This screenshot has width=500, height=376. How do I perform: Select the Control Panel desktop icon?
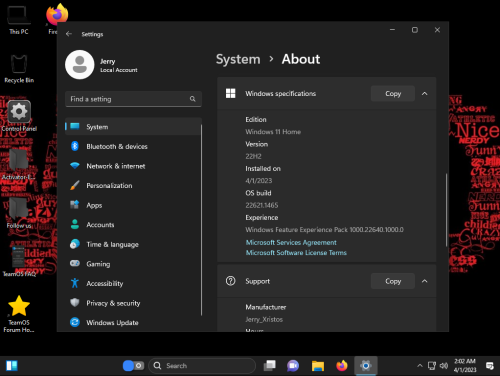pos(19,116)
